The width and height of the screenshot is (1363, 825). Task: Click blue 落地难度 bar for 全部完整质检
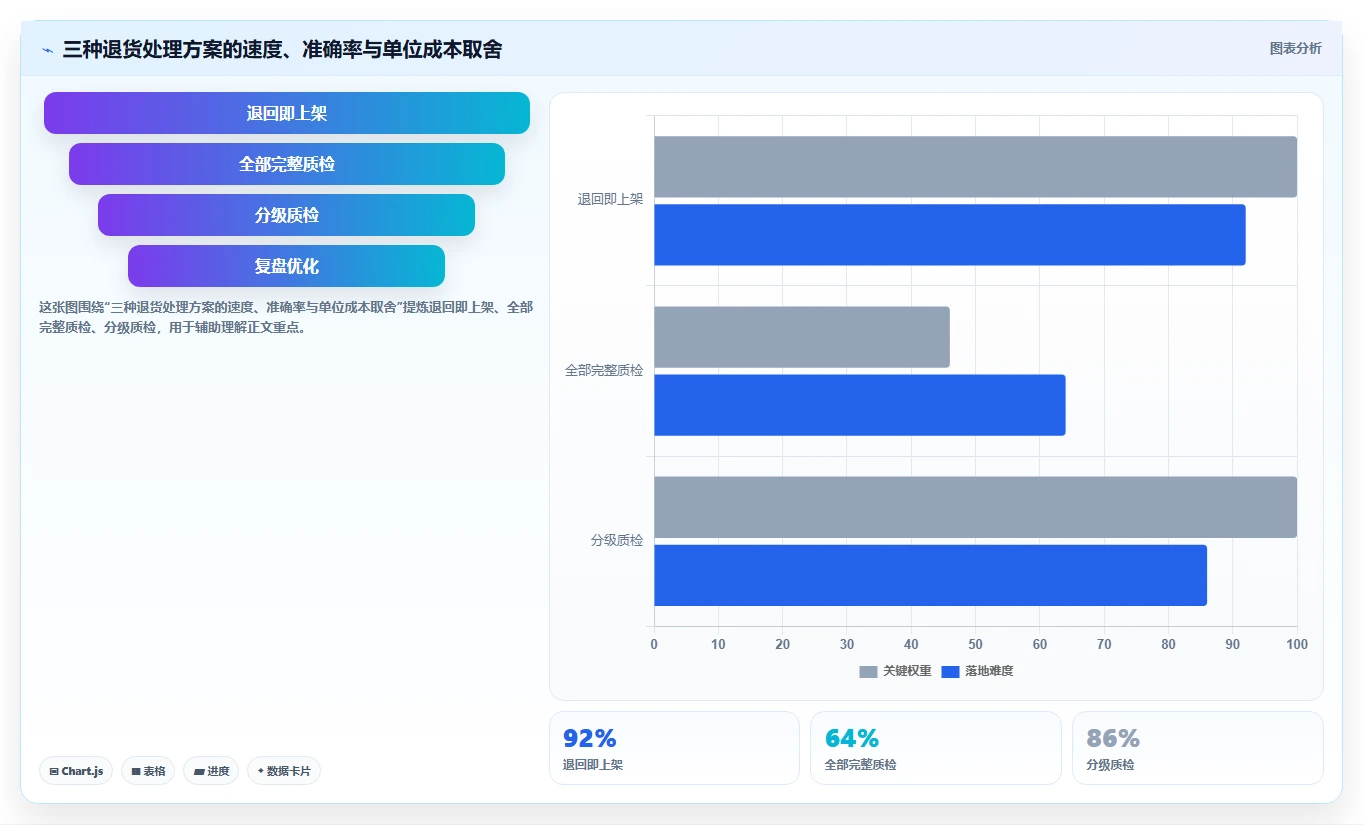pyautogui.click(x=860, y=405)
